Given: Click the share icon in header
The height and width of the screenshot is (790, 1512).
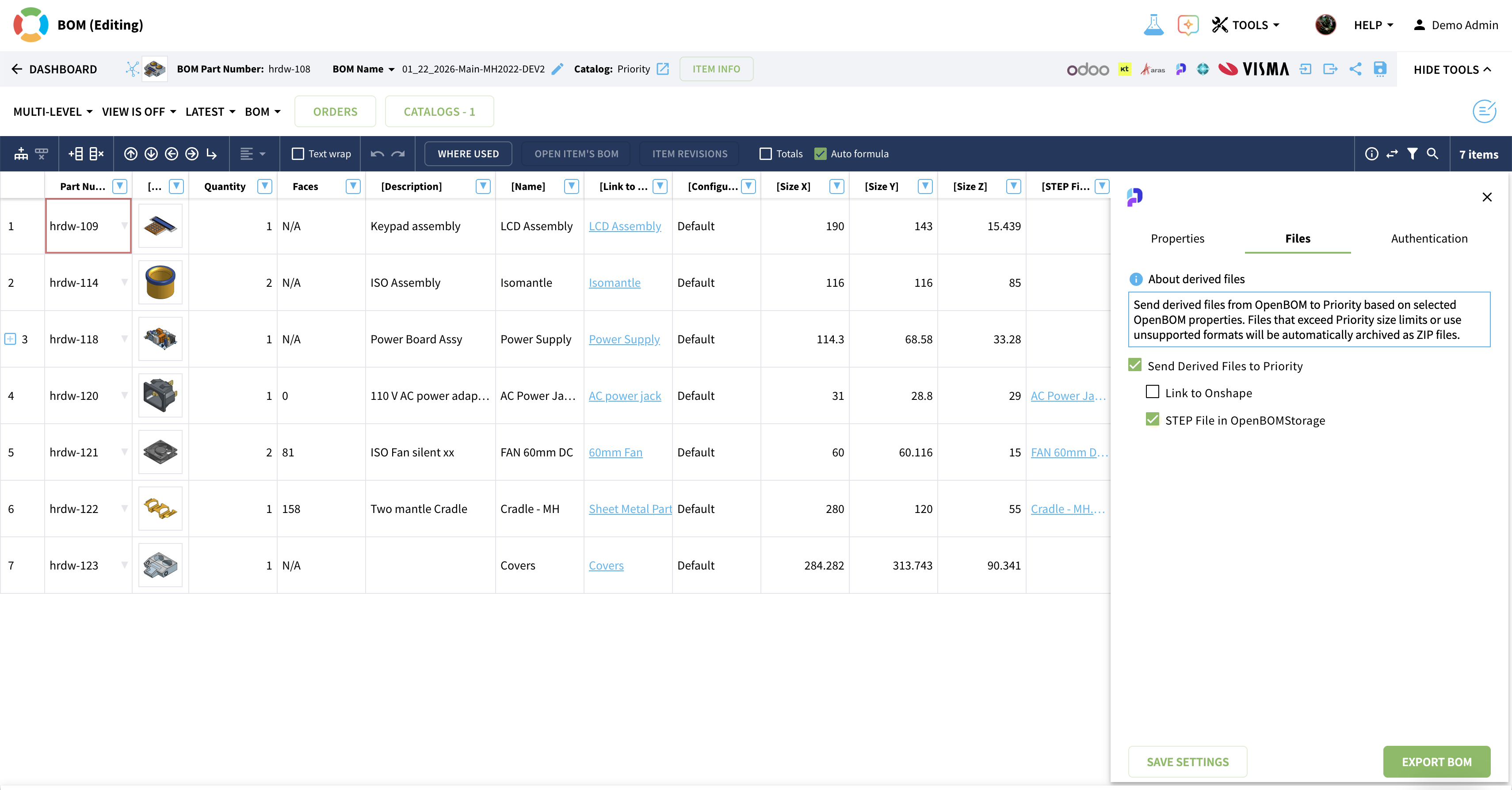Looking at the screenshot, I should pos(1355,69).
